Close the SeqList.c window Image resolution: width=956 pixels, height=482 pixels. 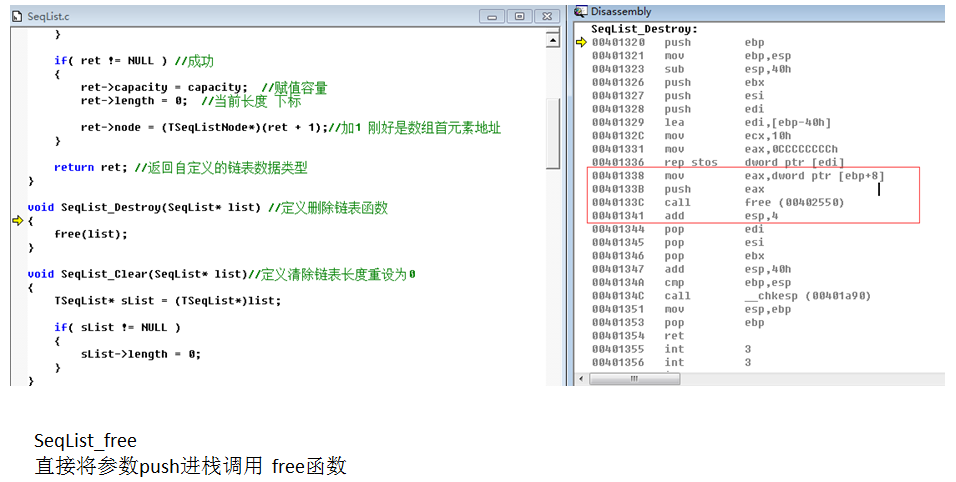(547, 16)
